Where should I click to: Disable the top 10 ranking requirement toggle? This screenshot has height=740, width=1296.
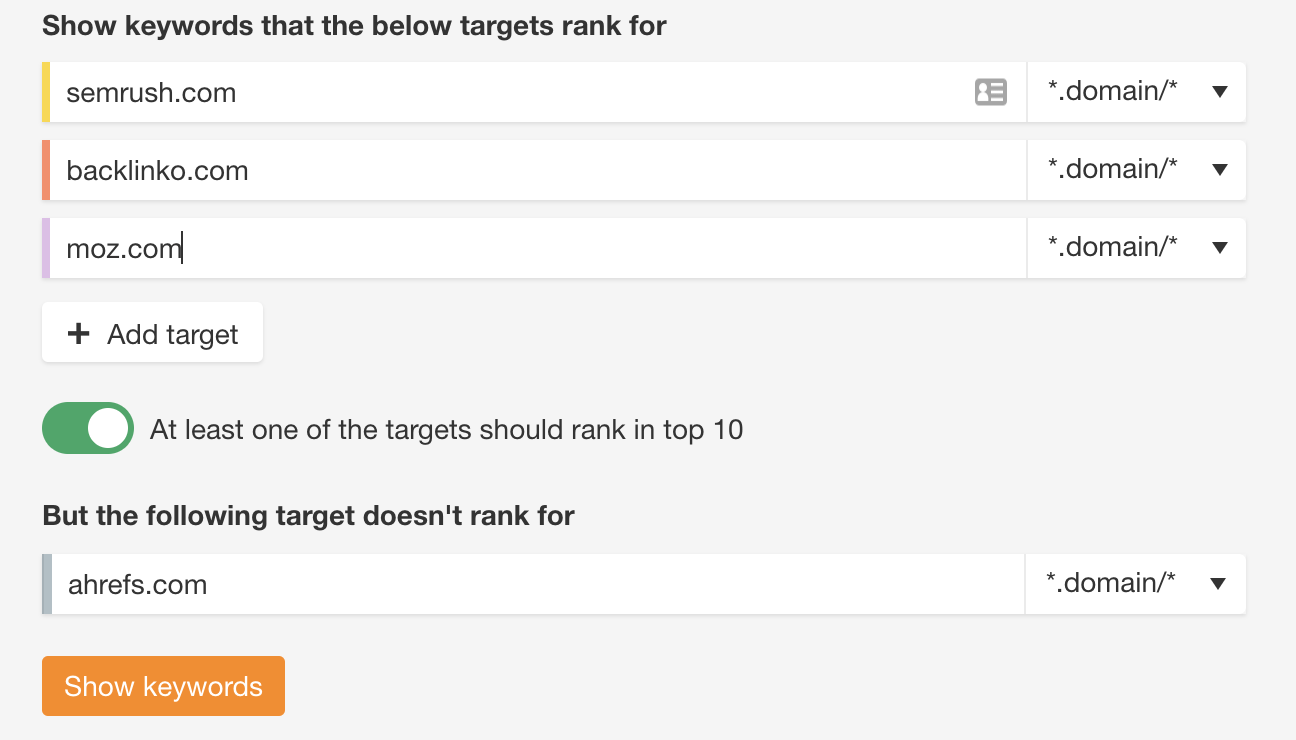(88, 428)
